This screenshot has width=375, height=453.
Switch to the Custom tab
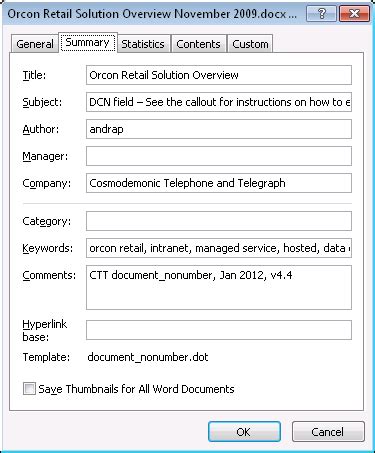pyautogui.click(x=250, y=44)
